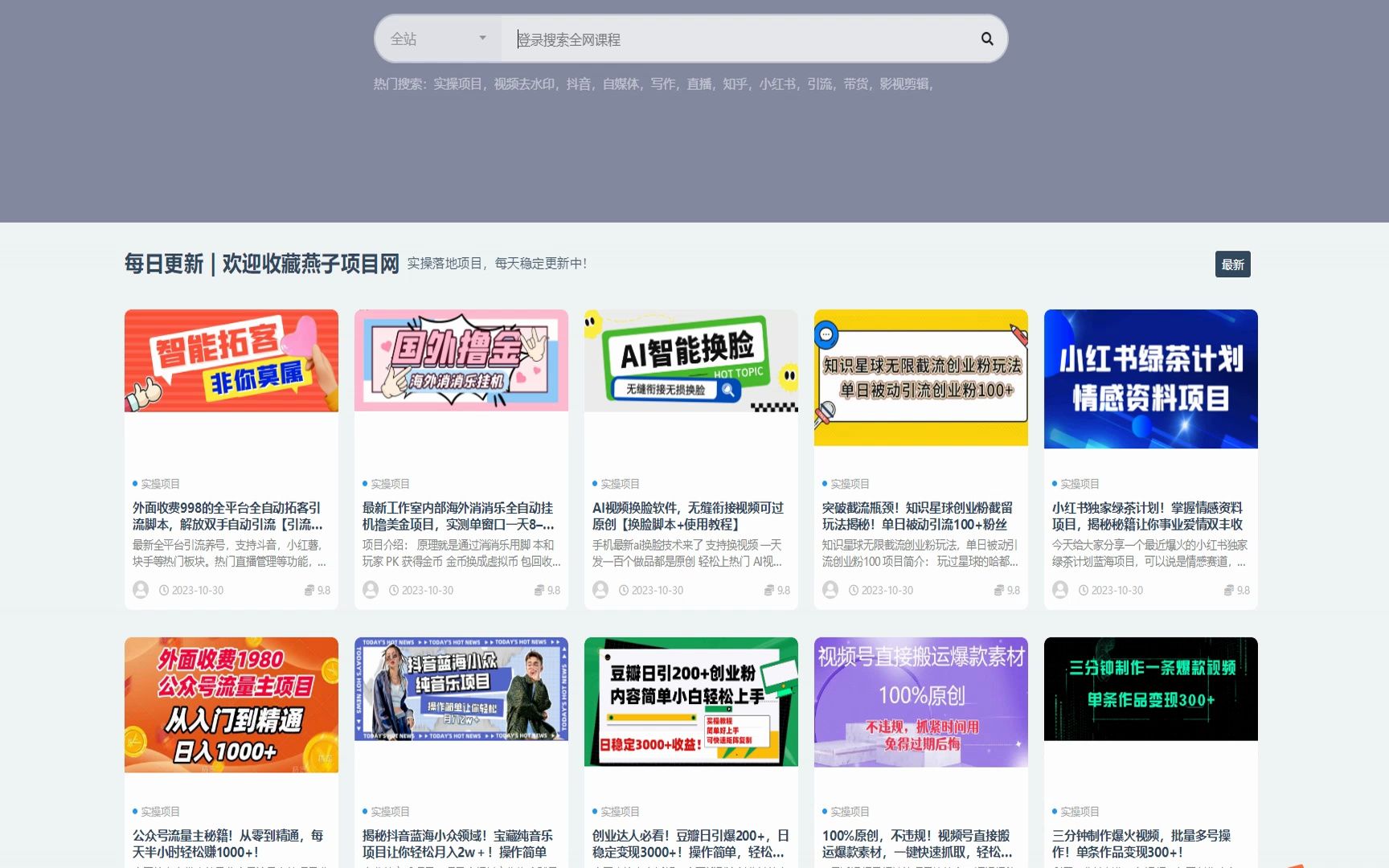1389x868 pixels.
Task: Open the 知识星球无限截流 thumbnail
Action: 921,378
